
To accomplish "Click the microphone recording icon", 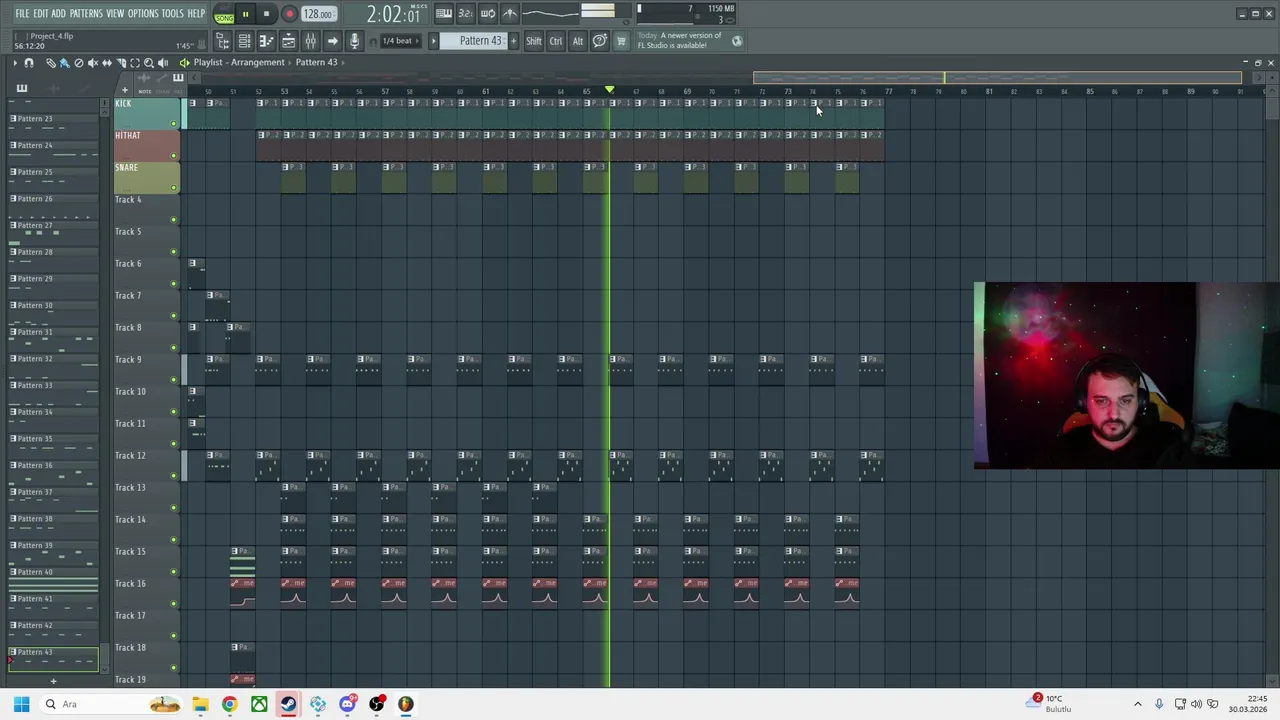I will point(354,41).
